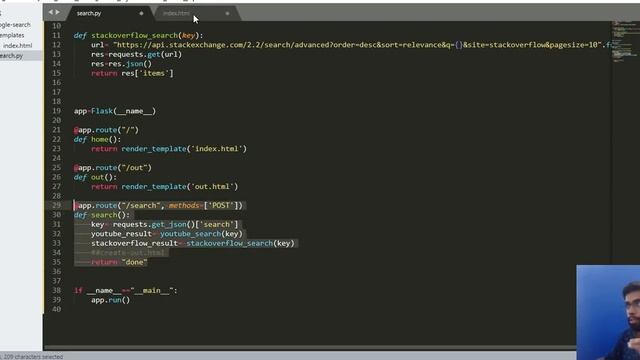Click the '/out' route decorator
The image size is (640, 360).
pos(113,168)
